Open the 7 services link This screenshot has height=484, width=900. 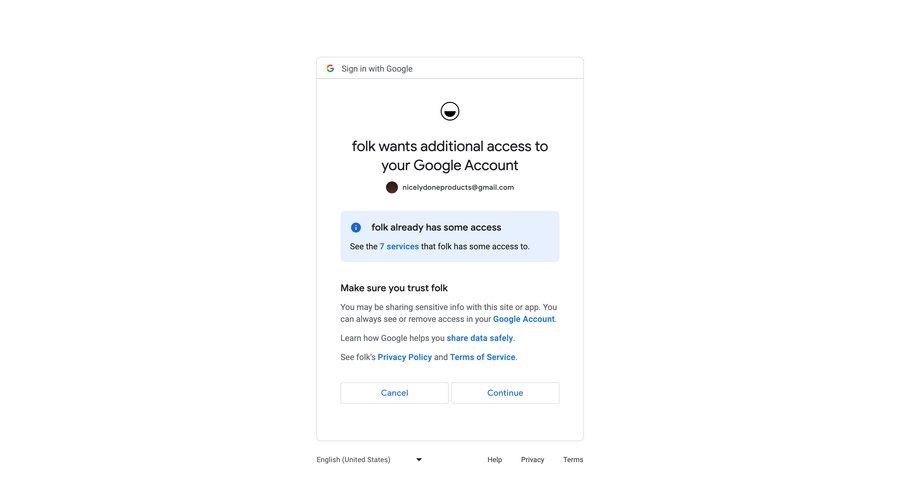pyautogui.click(x=399, y=246)
